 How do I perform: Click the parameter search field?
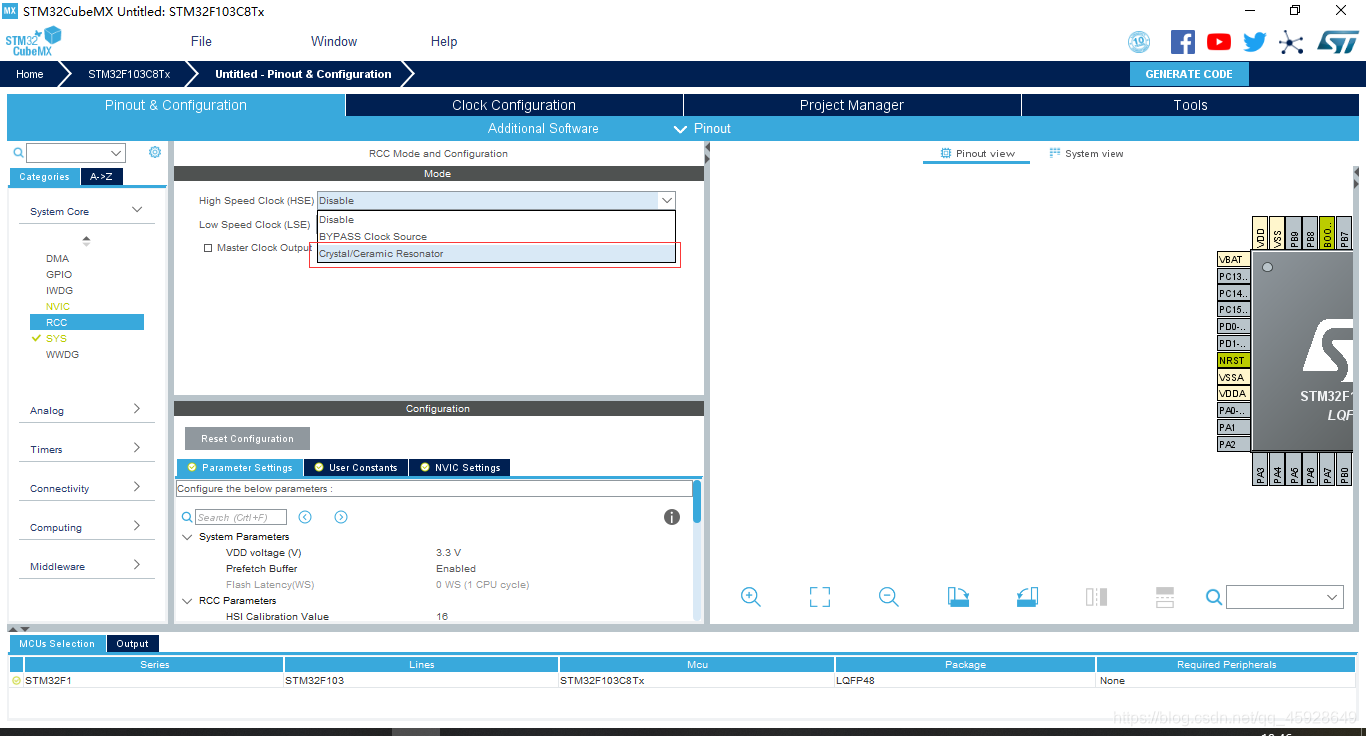(x=241, y=517)
